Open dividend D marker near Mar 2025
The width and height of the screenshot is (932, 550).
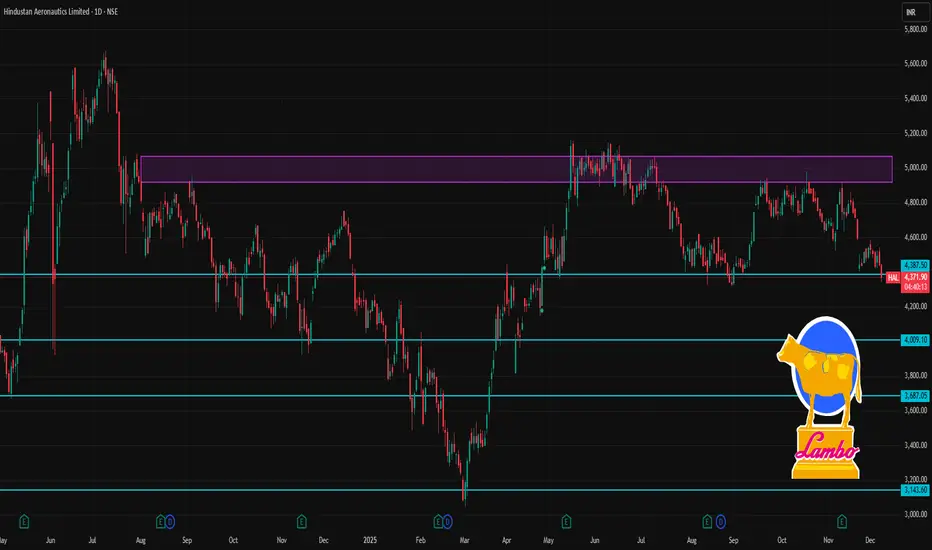click(448, 522)
